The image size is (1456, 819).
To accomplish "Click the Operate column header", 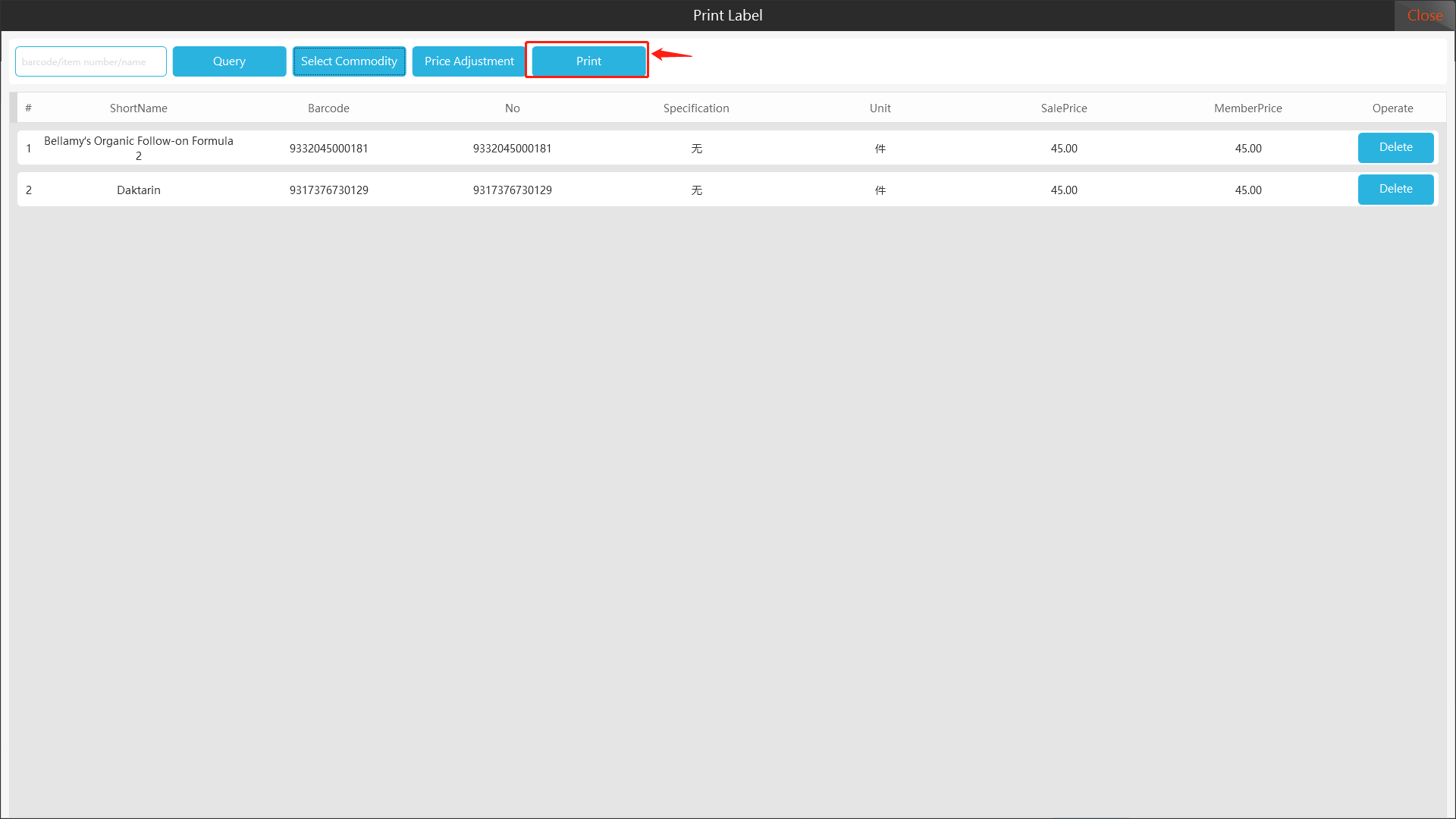I will click(1392, 108).
